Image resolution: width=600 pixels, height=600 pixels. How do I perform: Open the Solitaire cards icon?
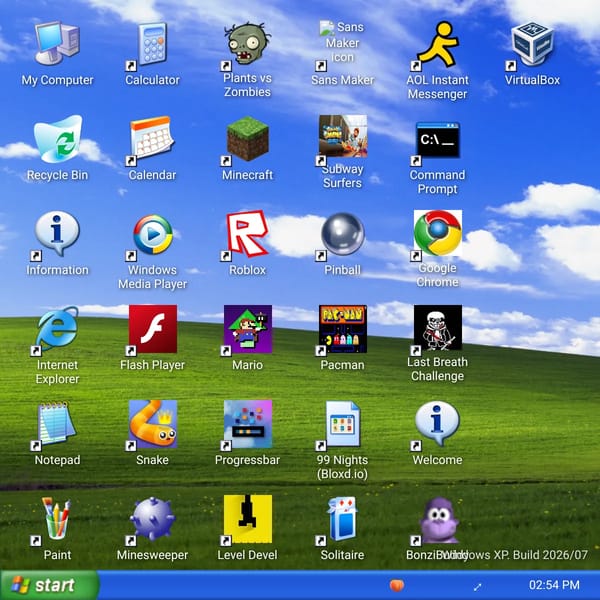342,519
